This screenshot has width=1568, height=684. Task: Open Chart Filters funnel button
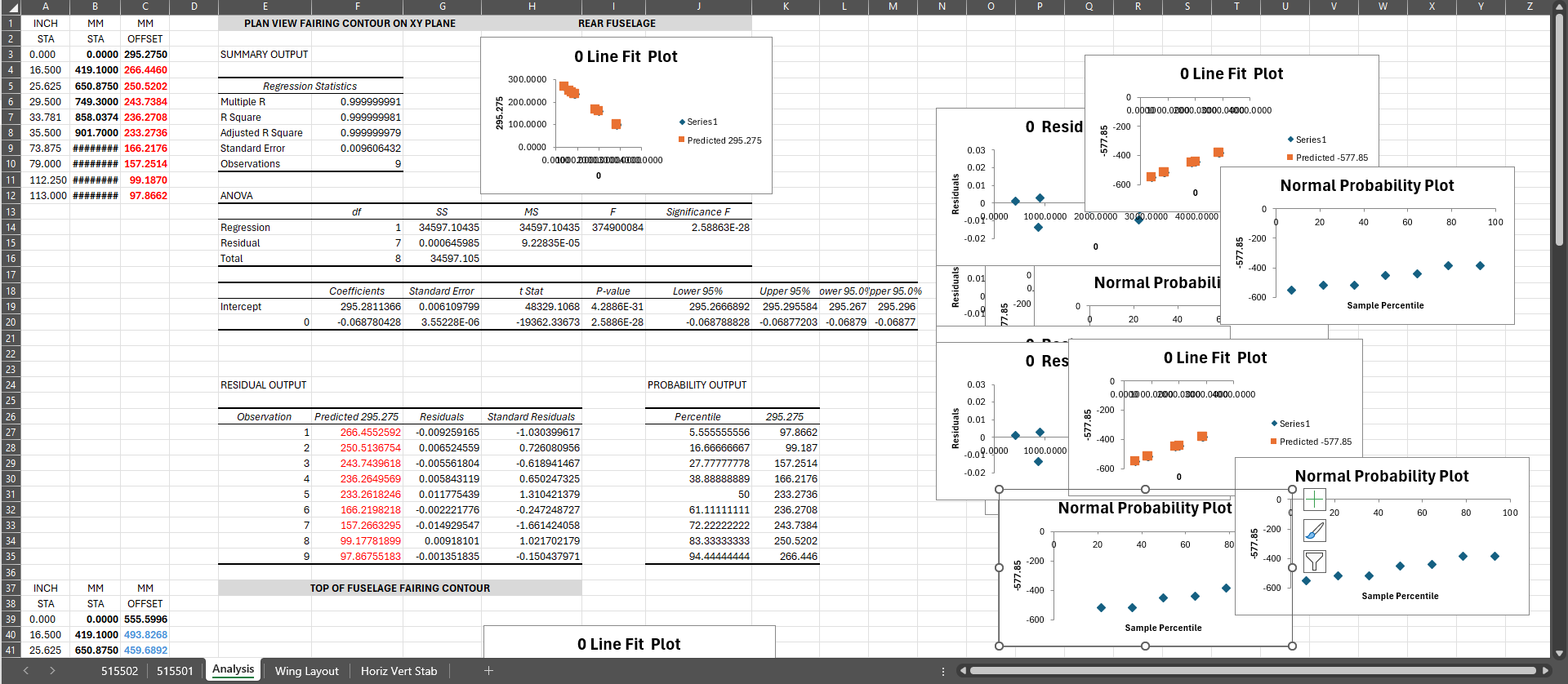pos(1314,562)
